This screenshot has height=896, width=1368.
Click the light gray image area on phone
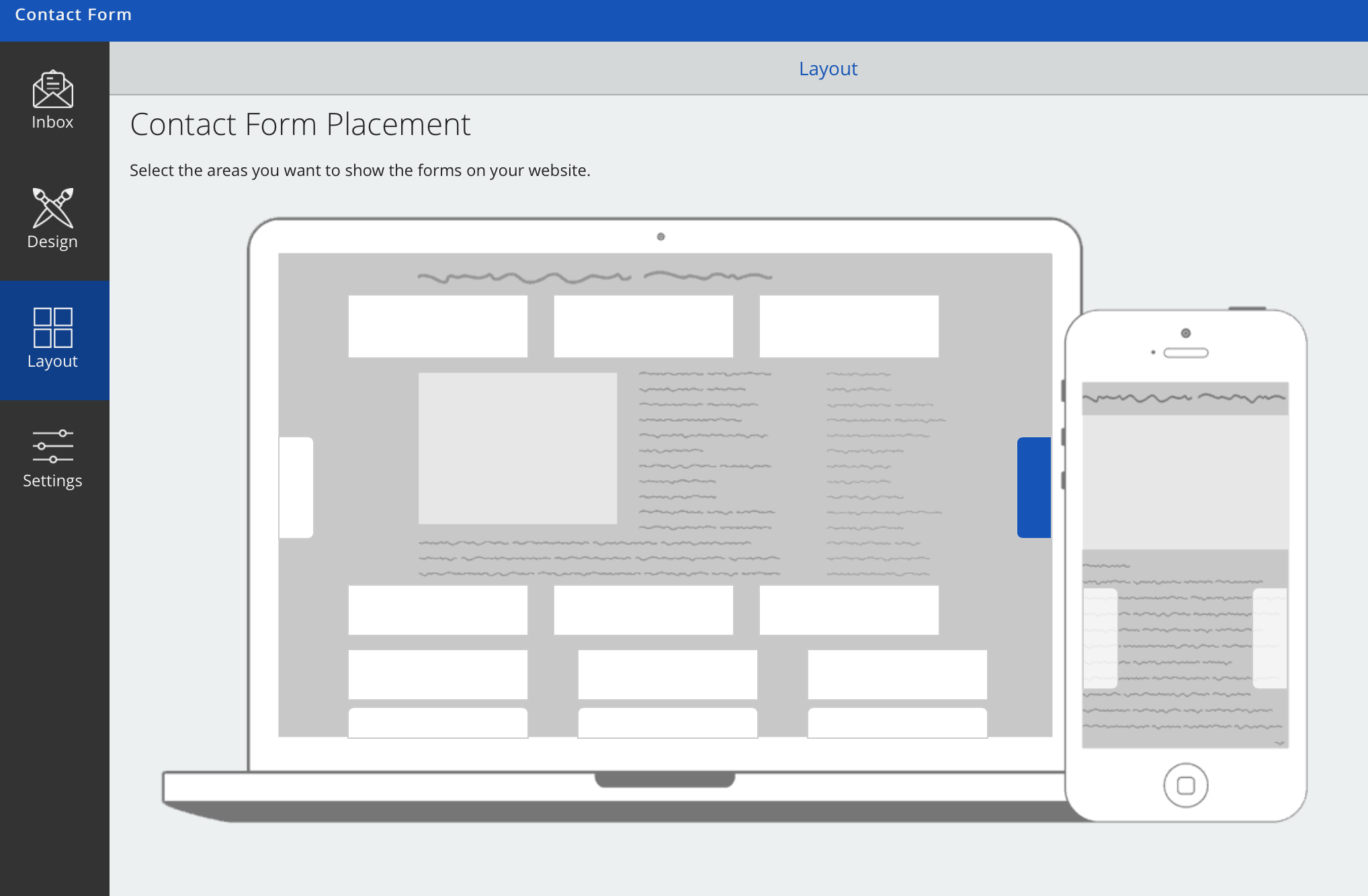(x=1185, y=482)
